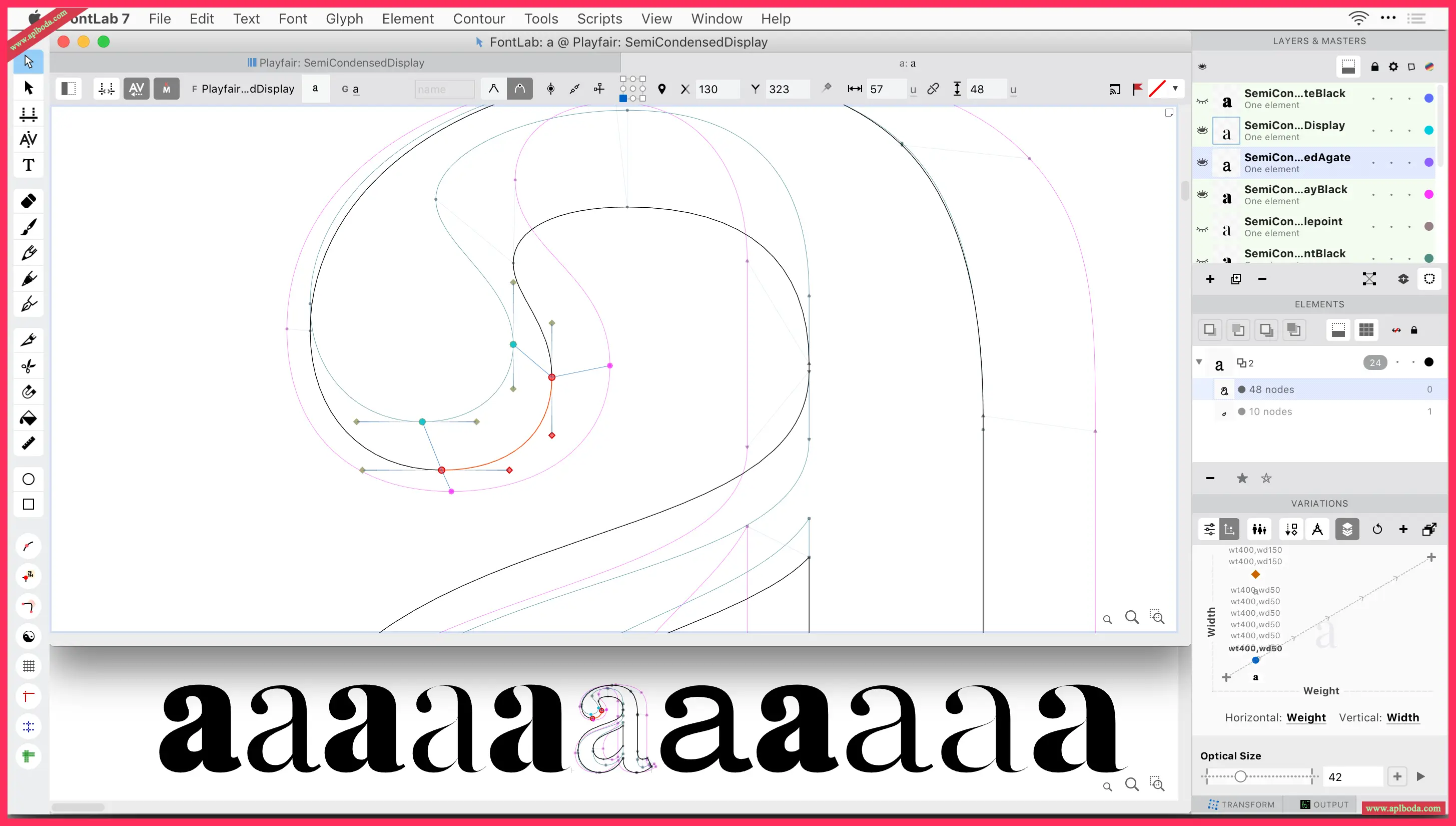Viewport: 1456px width, 826px height.
Task: Open the File menu
Action: (160, 19)
